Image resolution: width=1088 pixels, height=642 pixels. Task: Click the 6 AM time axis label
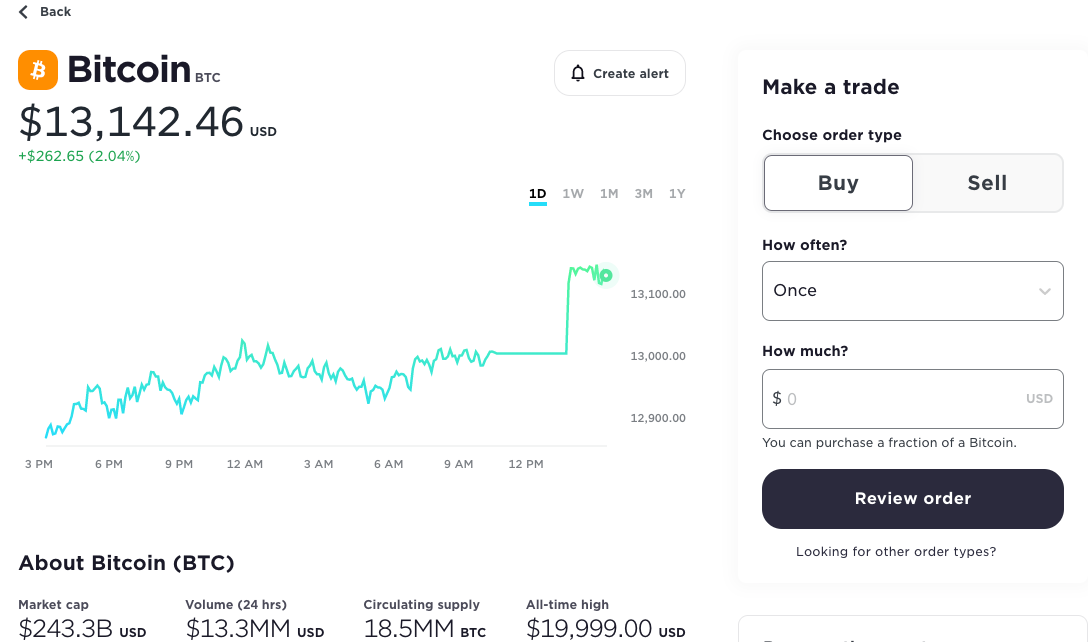[389, 464]
